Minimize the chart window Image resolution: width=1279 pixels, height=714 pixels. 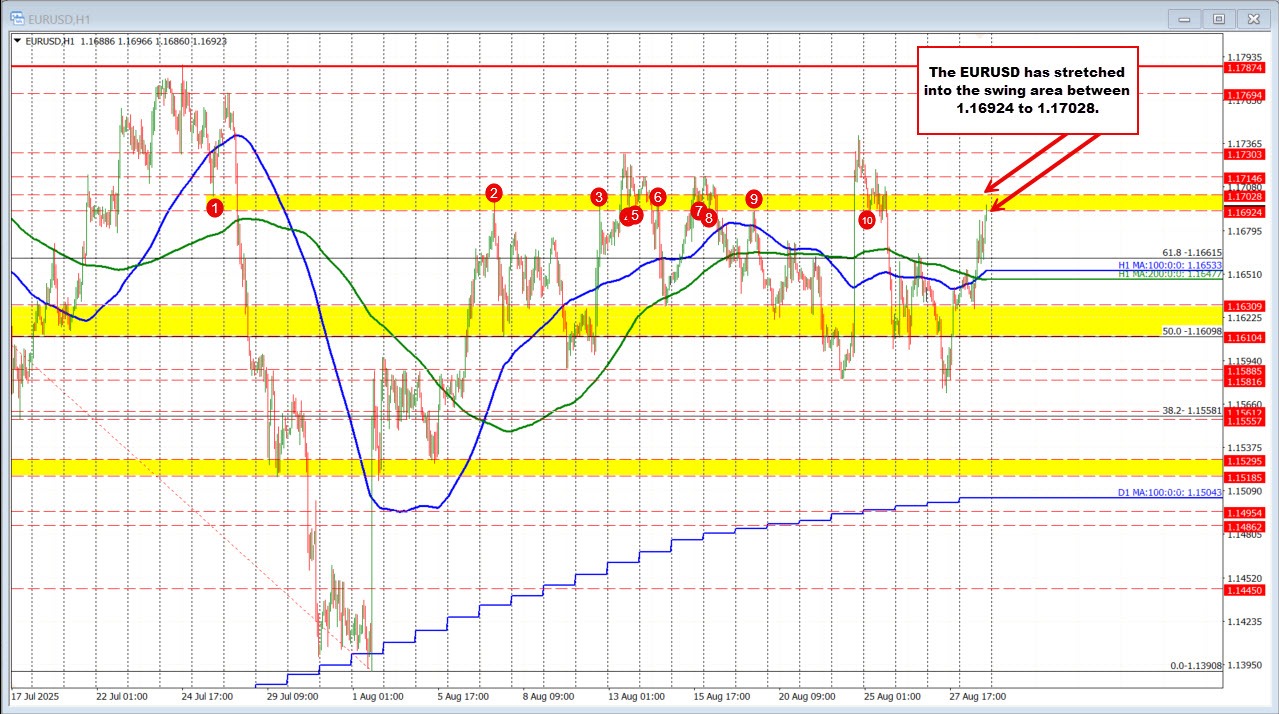1186,18
